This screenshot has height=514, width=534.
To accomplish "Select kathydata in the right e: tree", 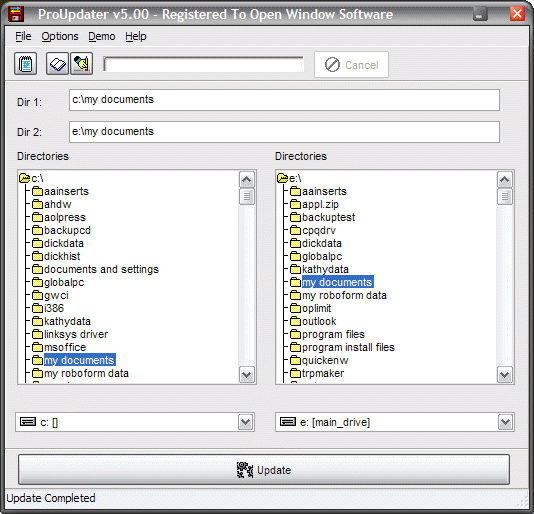I will (319, 269).
